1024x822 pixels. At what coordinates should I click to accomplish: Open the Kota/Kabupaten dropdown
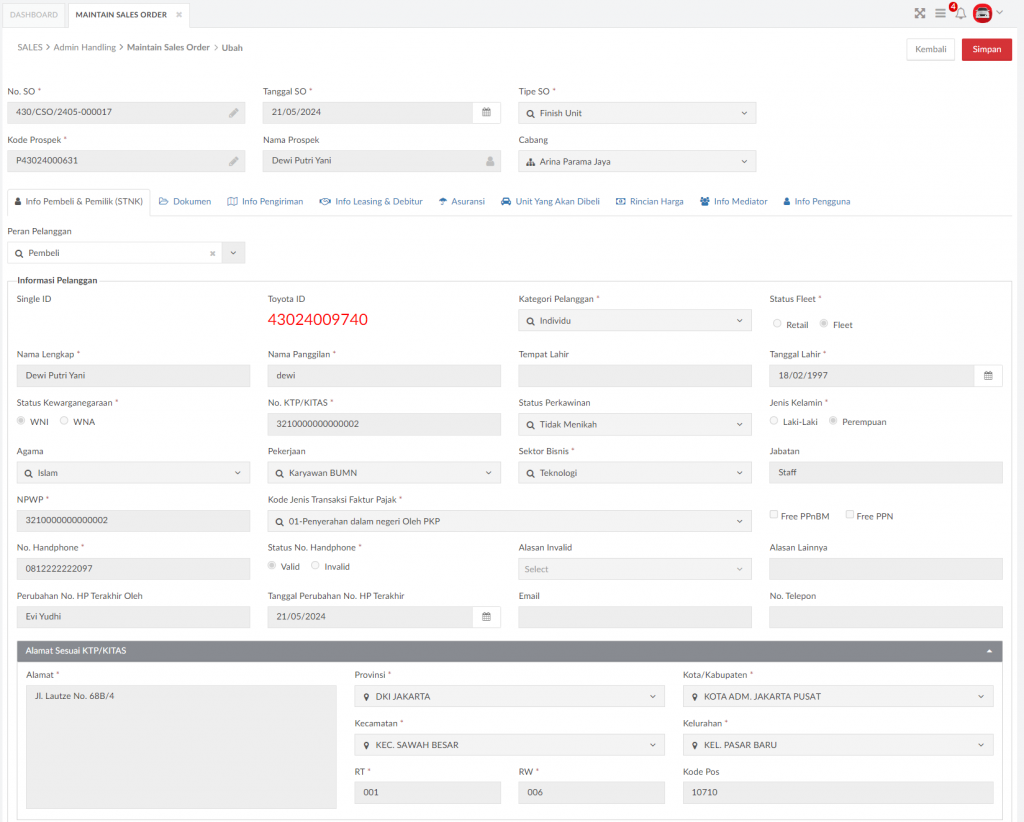click(838, 697)
